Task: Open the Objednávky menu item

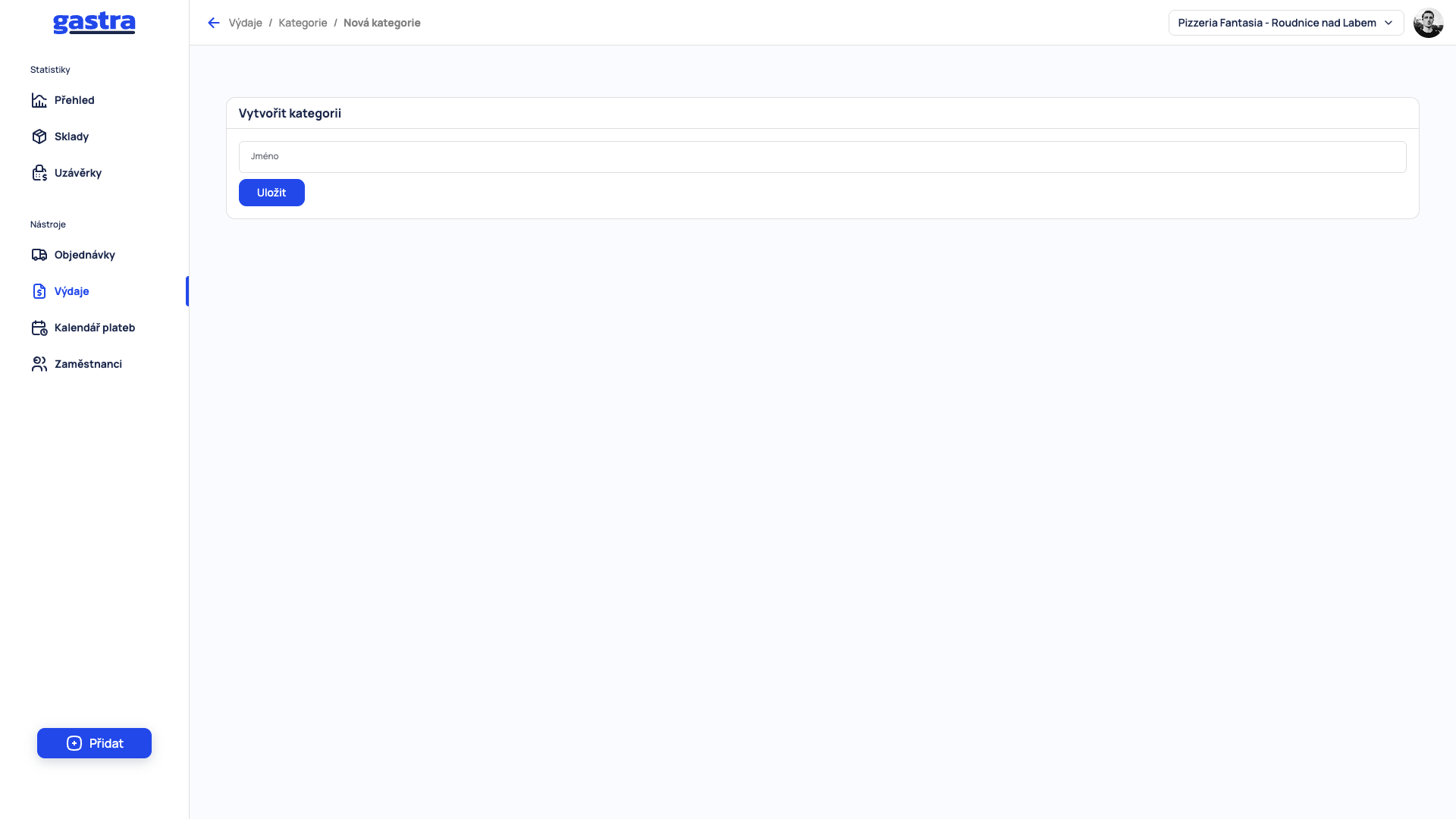Action: coord(94,255)
